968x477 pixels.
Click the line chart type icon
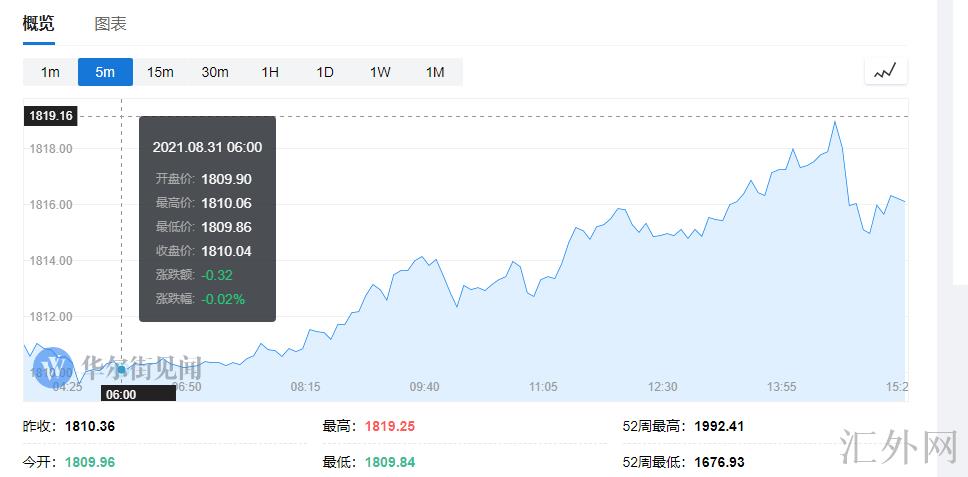pyautogui.click(x=886, y=72)
